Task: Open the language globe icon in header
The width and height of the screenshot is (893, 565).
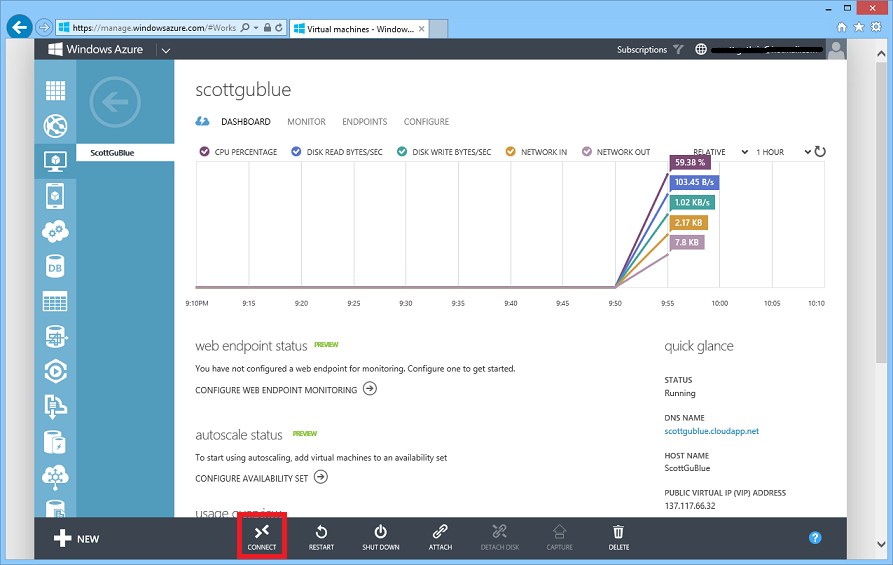Action: pos(701,50)
